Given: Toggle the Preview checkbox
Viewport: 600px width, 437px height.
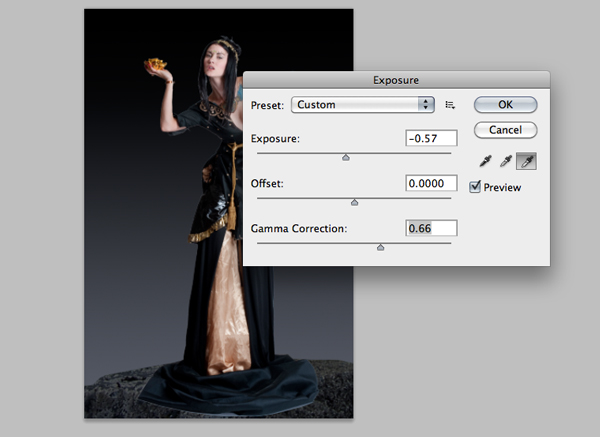Looking at the screenshot, I should point(475,187).
